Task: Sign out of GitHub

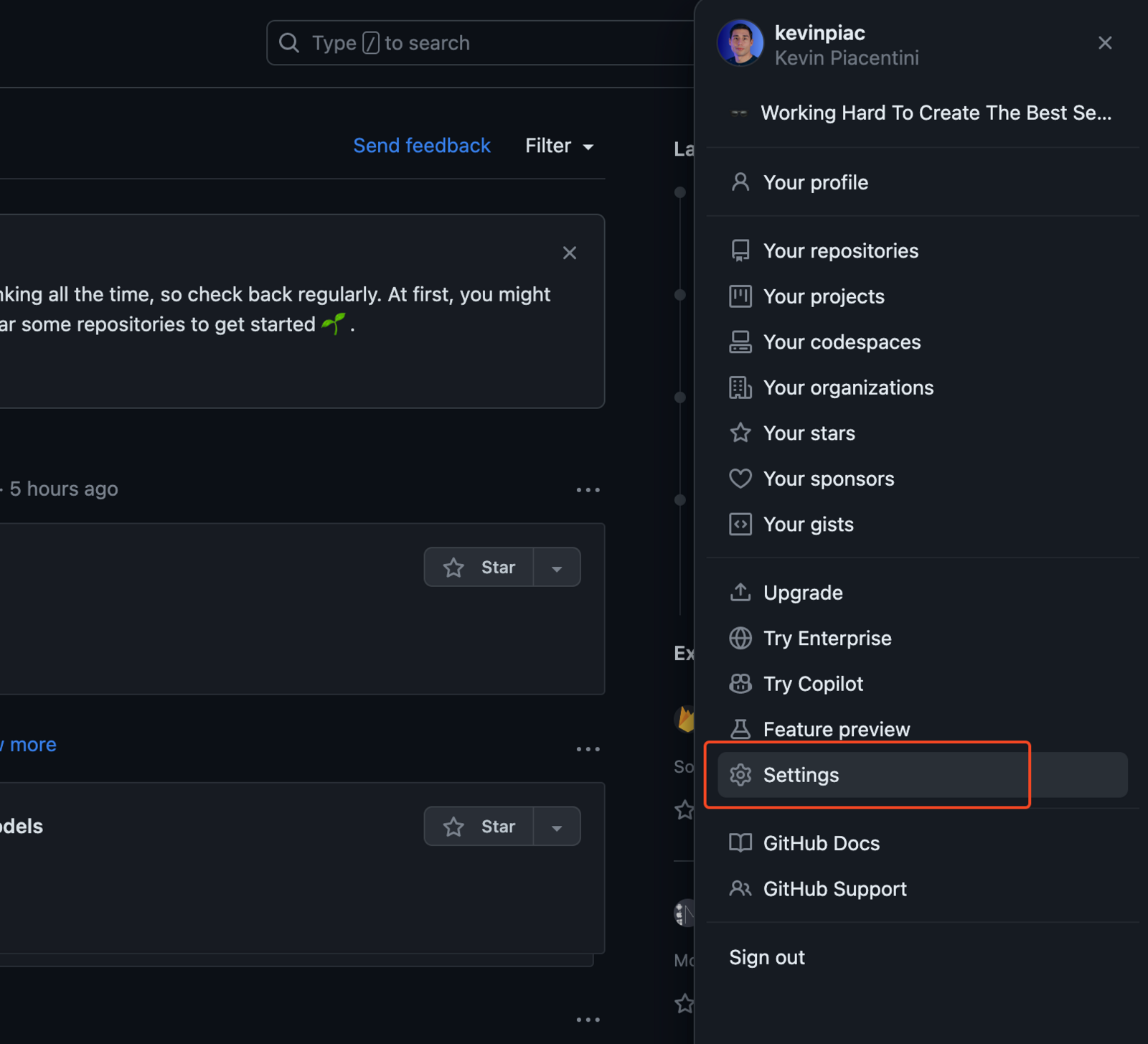Action: (766, 957)
